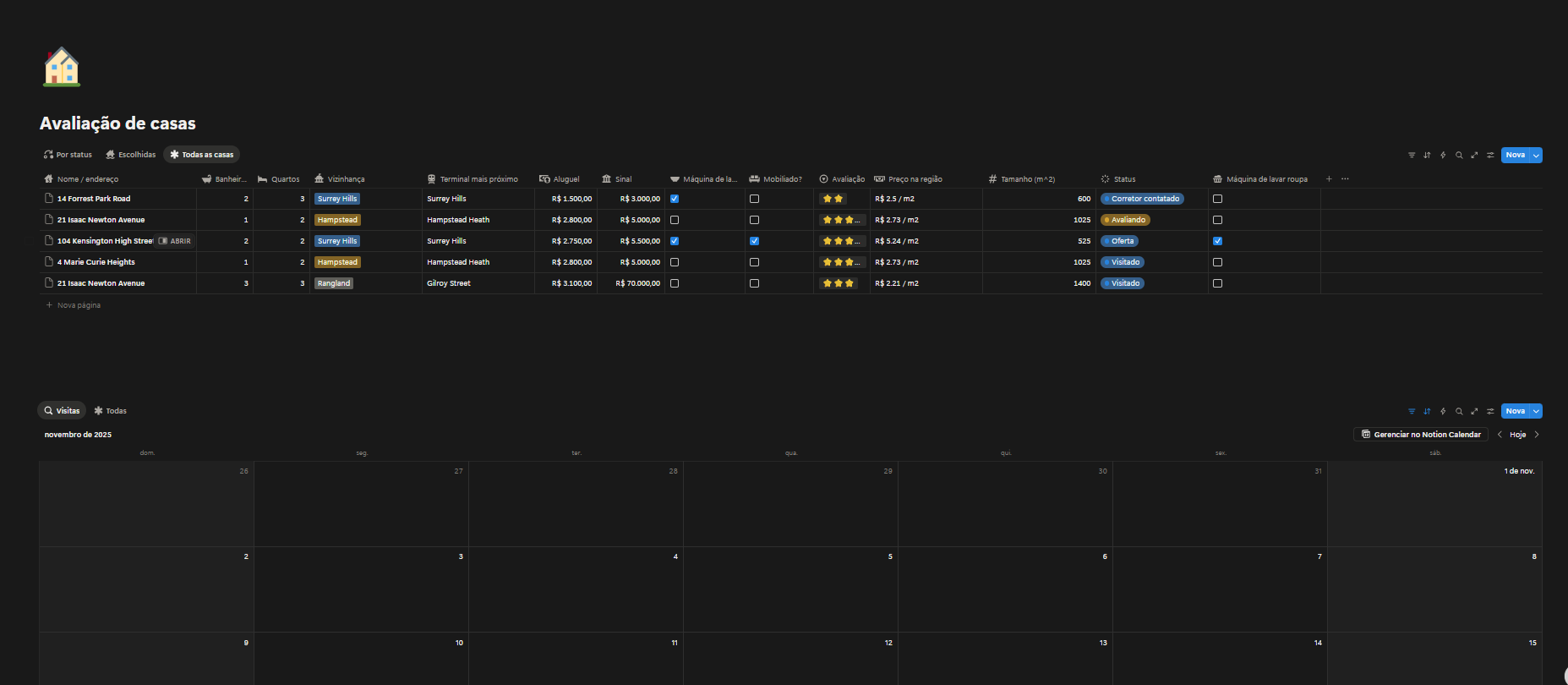Click Gerenciar no Notion Calendar button
This screenshot has height=685, width=1568.
(x=1421, y=435)
